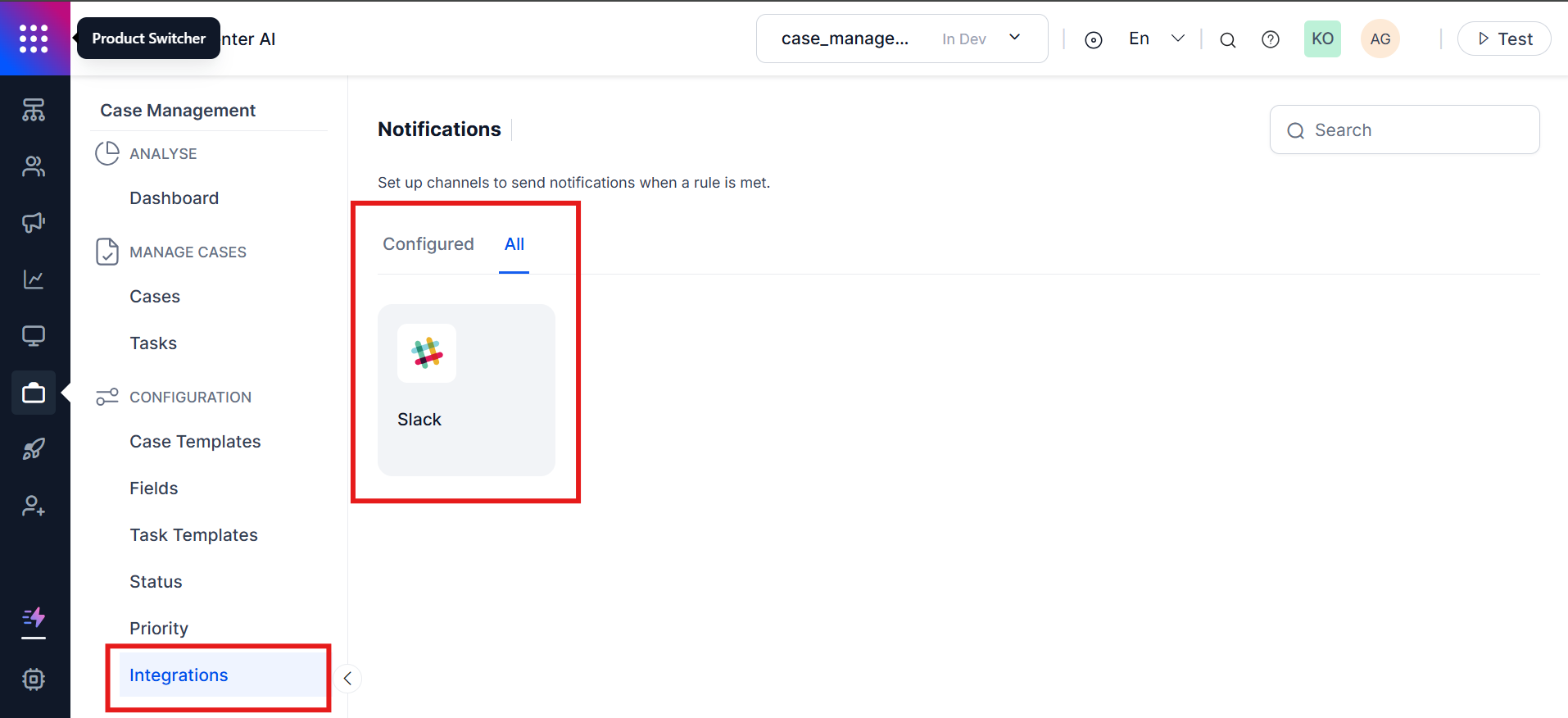Open the Product Switcher grid icon
The image size is (1568, 718).
click(x=34, y=39)
